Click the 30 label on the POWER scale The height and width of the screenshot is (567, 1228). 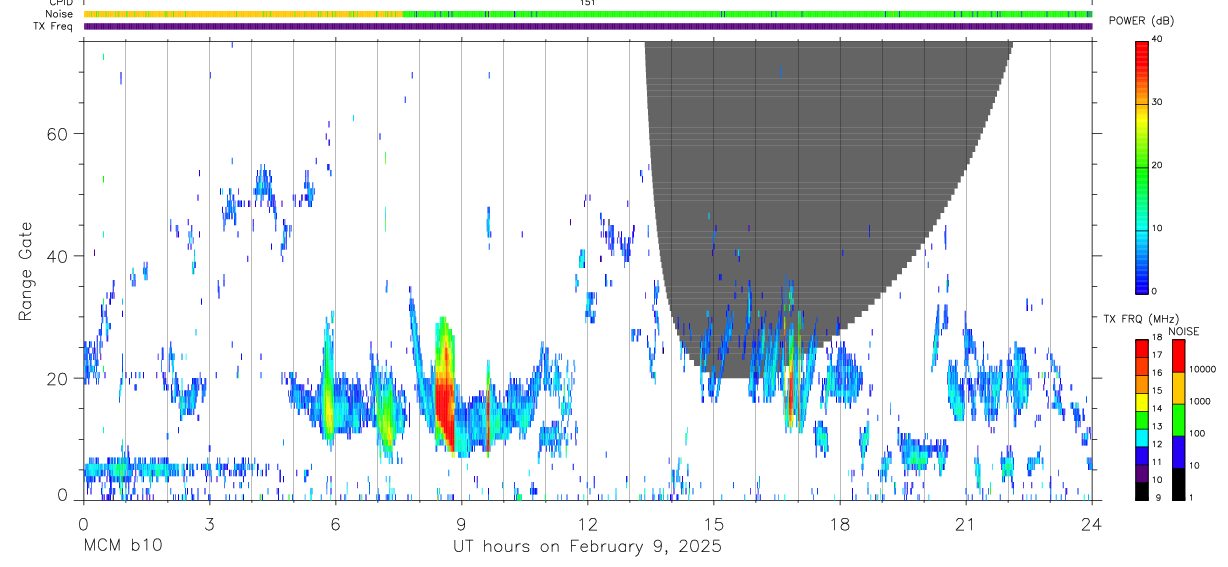coord(1158,103)
